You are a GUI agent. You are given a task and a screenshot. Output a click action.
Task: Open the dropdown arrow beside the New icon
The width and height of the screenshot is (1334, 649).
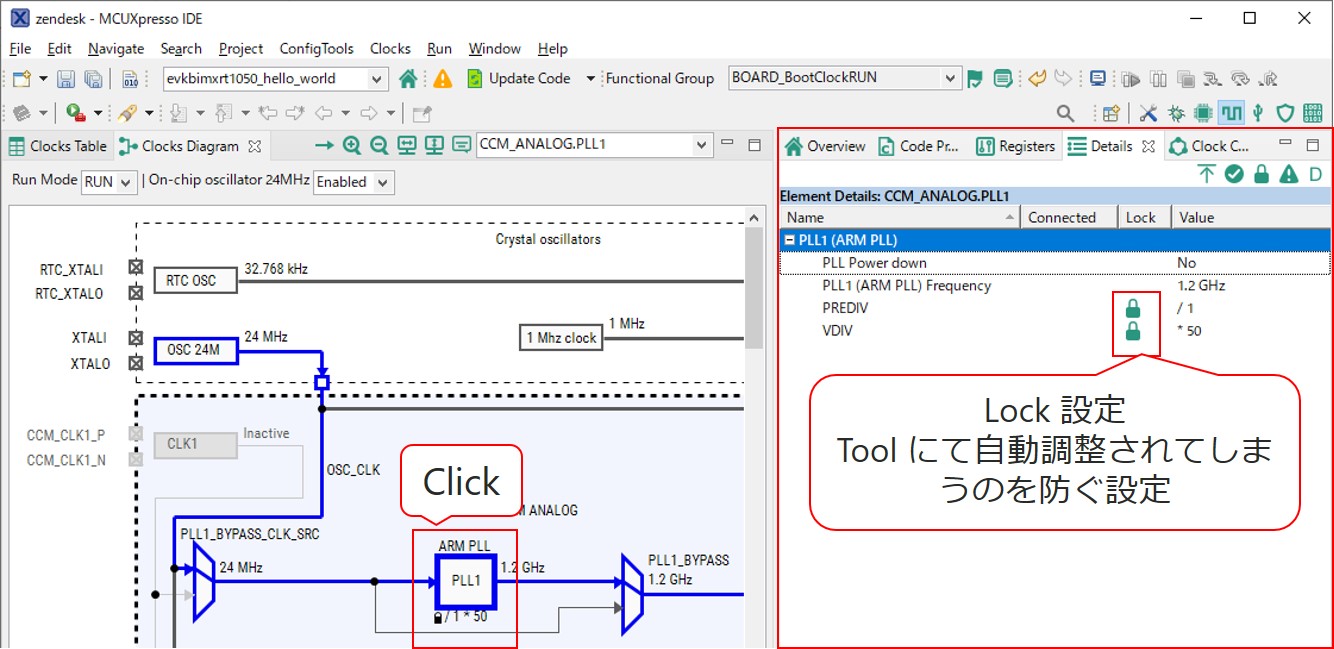[x=43, y=79]
